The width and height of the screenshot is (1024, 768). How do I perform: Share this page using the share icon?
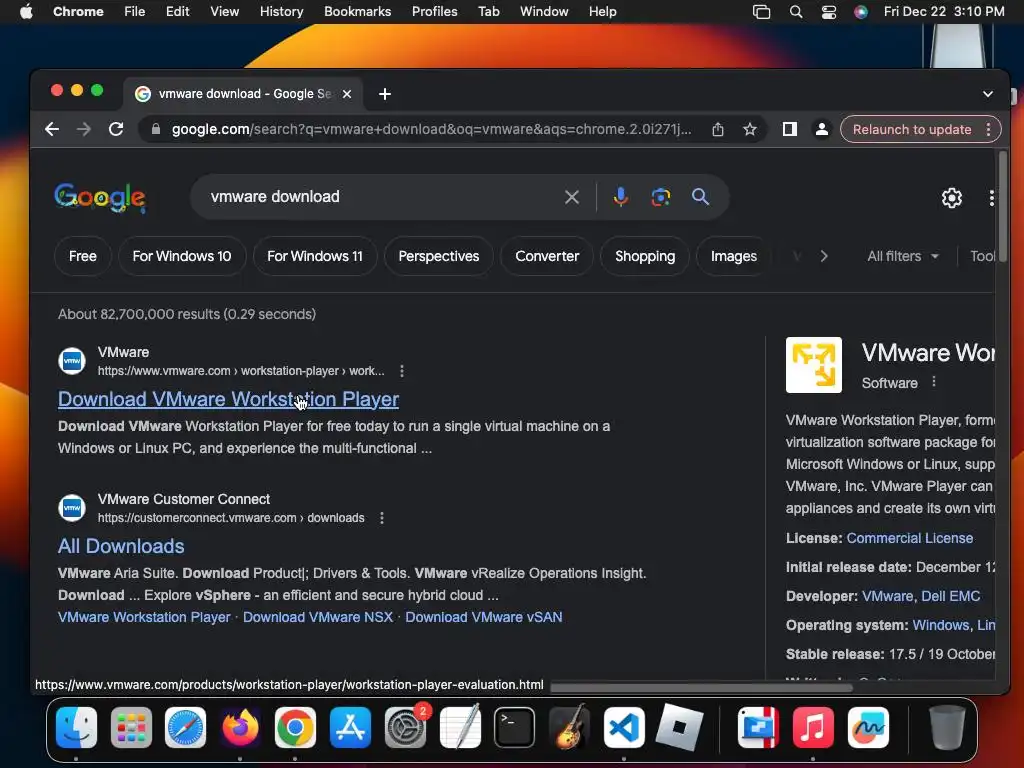[718, 129]
